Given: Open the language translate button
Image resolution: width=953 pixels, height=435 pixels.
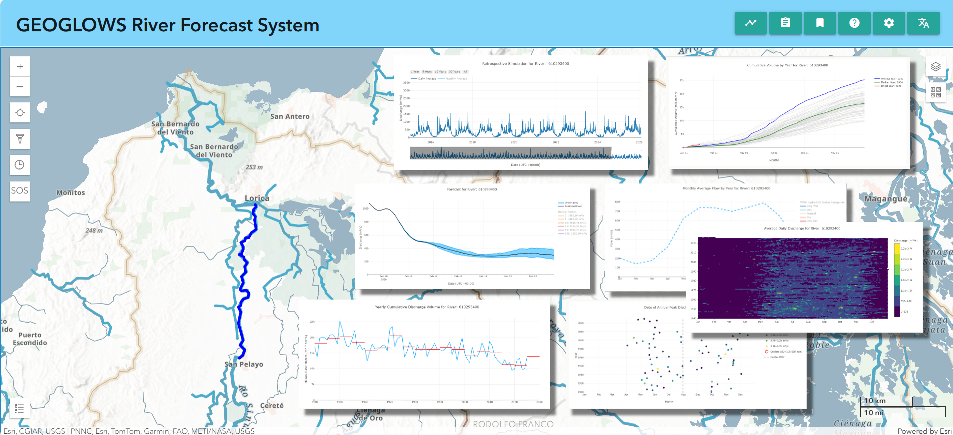Looking at the screenshot, I should click(923, 23).
